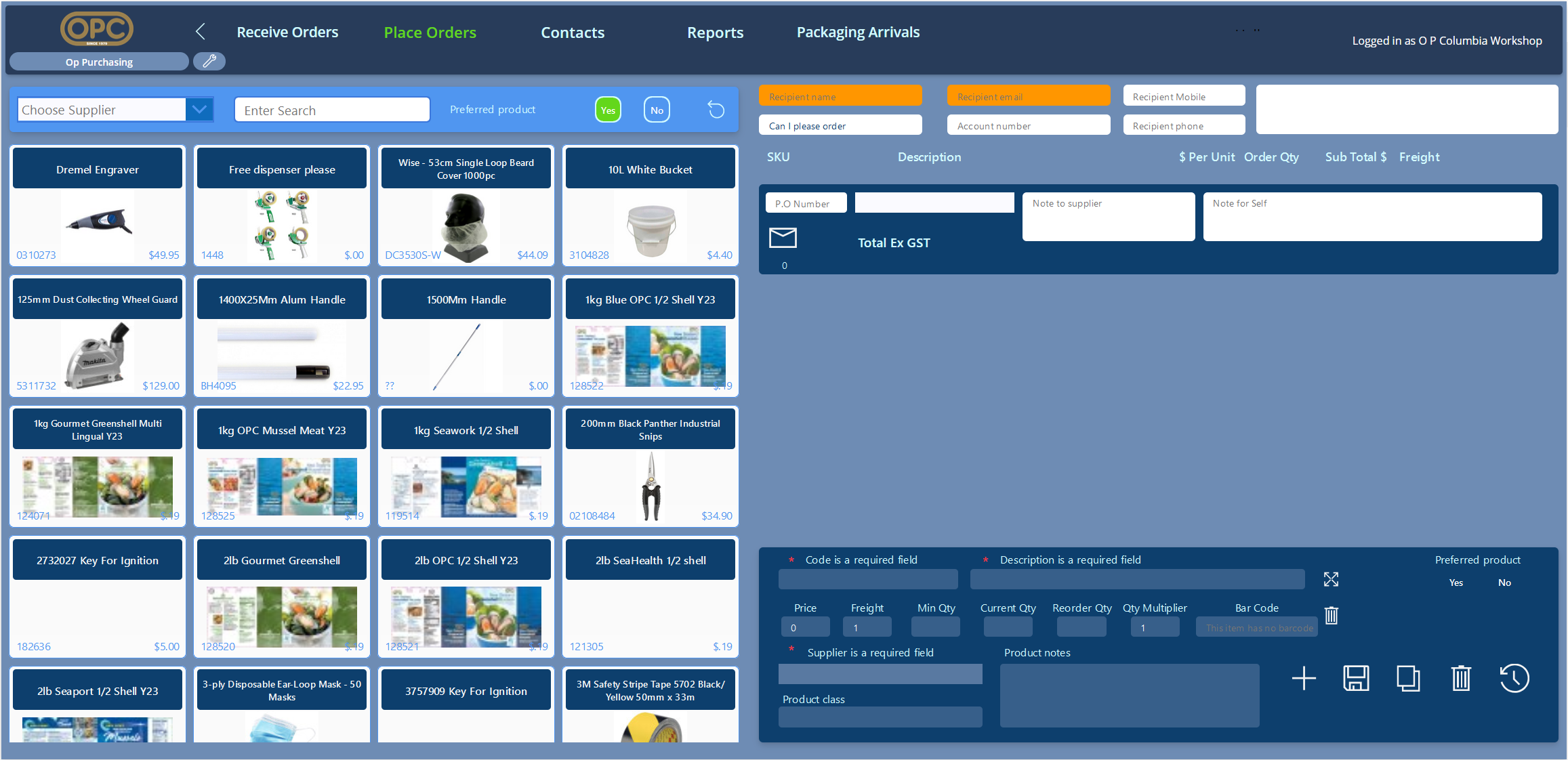Click the envelope email order icon
The image size is (1568, 760).
pos(783,238)
